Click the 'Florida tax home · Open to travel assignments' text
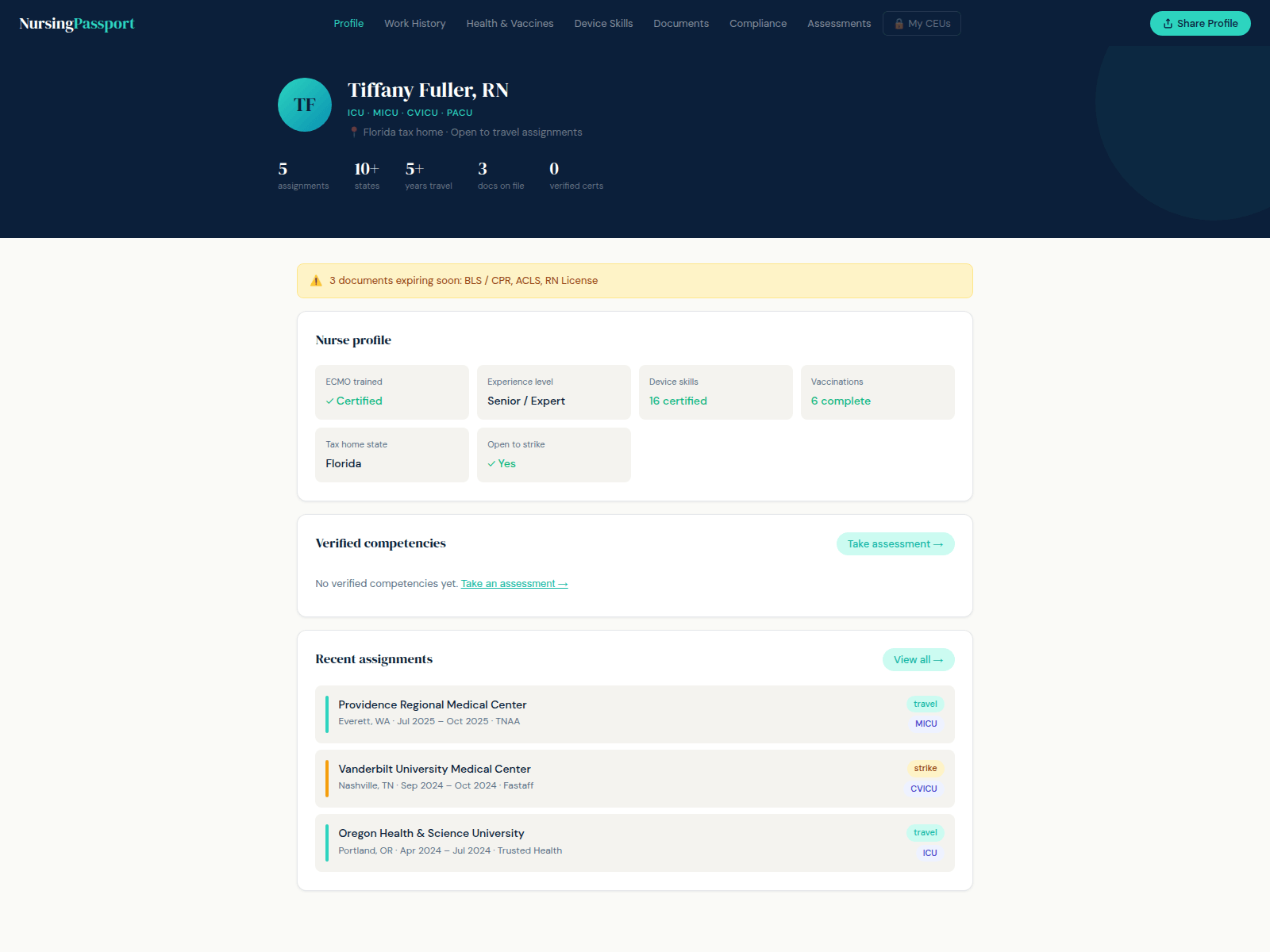The height and width of the screenshot is (952, 1270). pos(473,132)
